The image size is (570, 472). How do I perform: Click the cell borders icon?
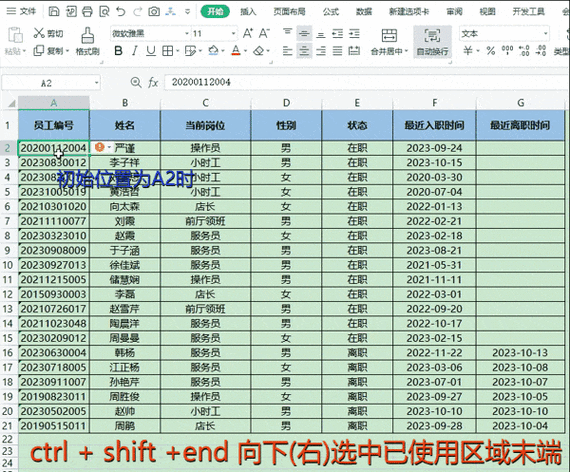pos(167,51)
